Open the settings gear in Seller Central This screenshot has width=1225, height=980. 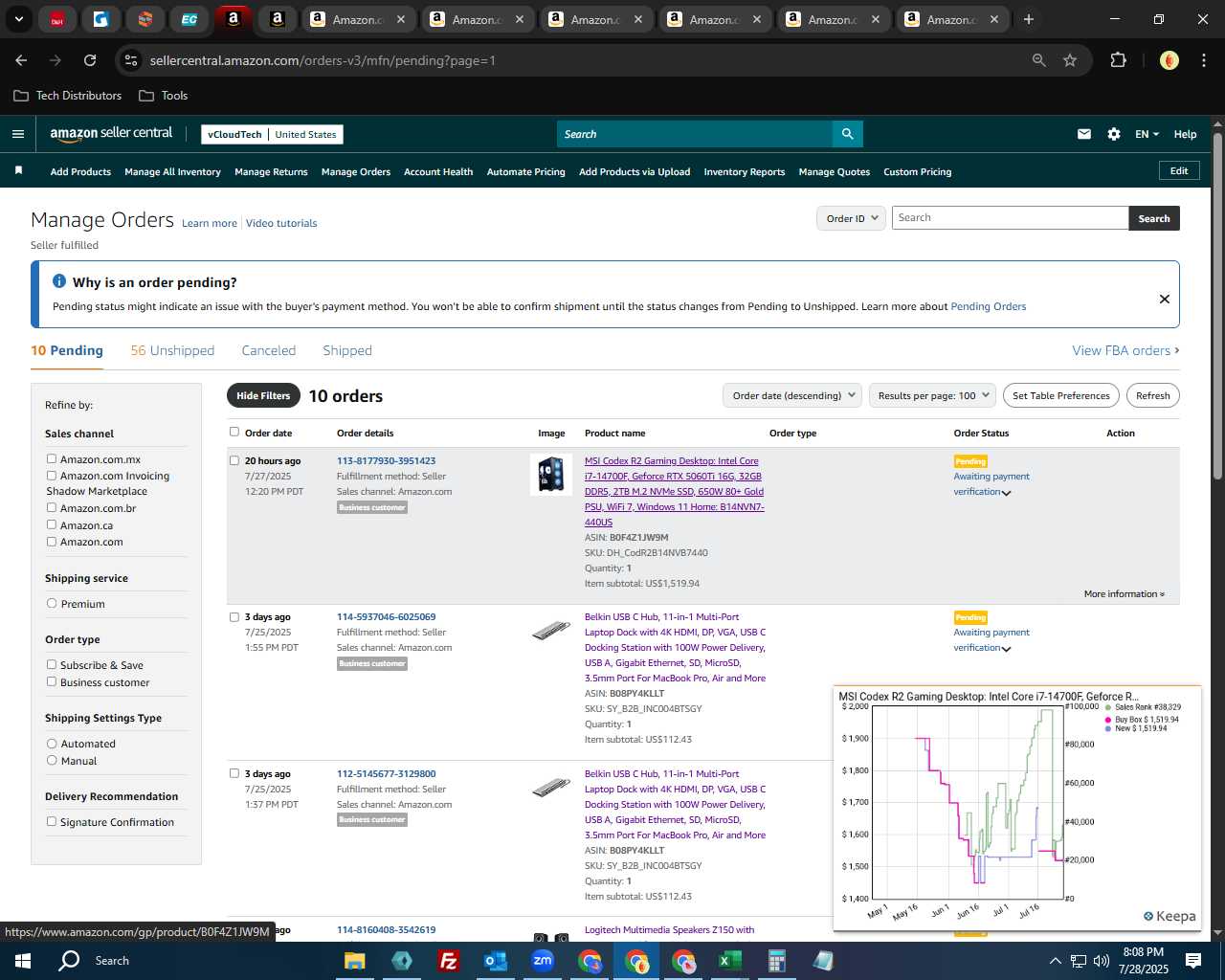(1114, 134)
